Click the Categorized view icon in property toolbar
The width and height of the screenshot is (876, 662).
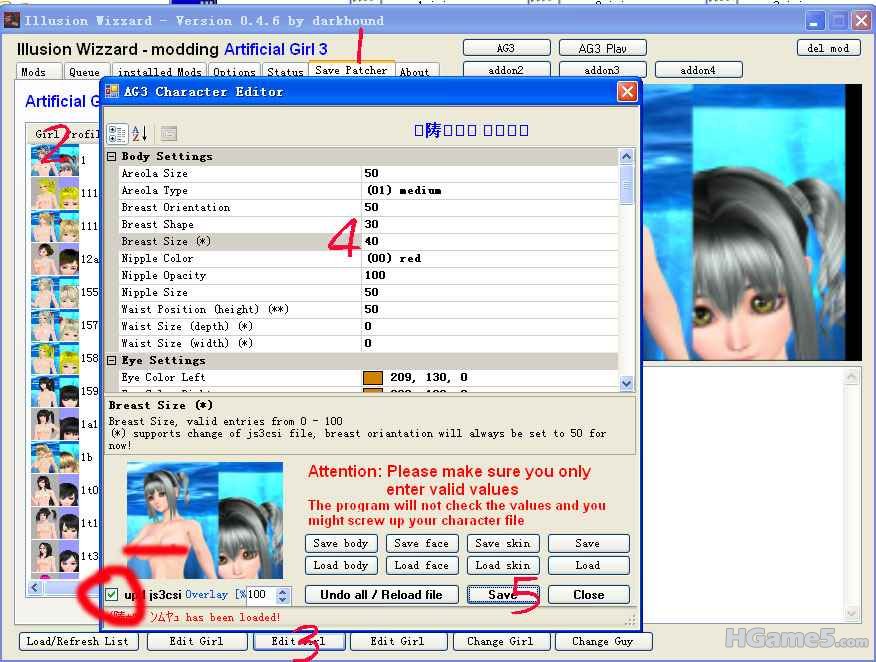pos(117,133)
